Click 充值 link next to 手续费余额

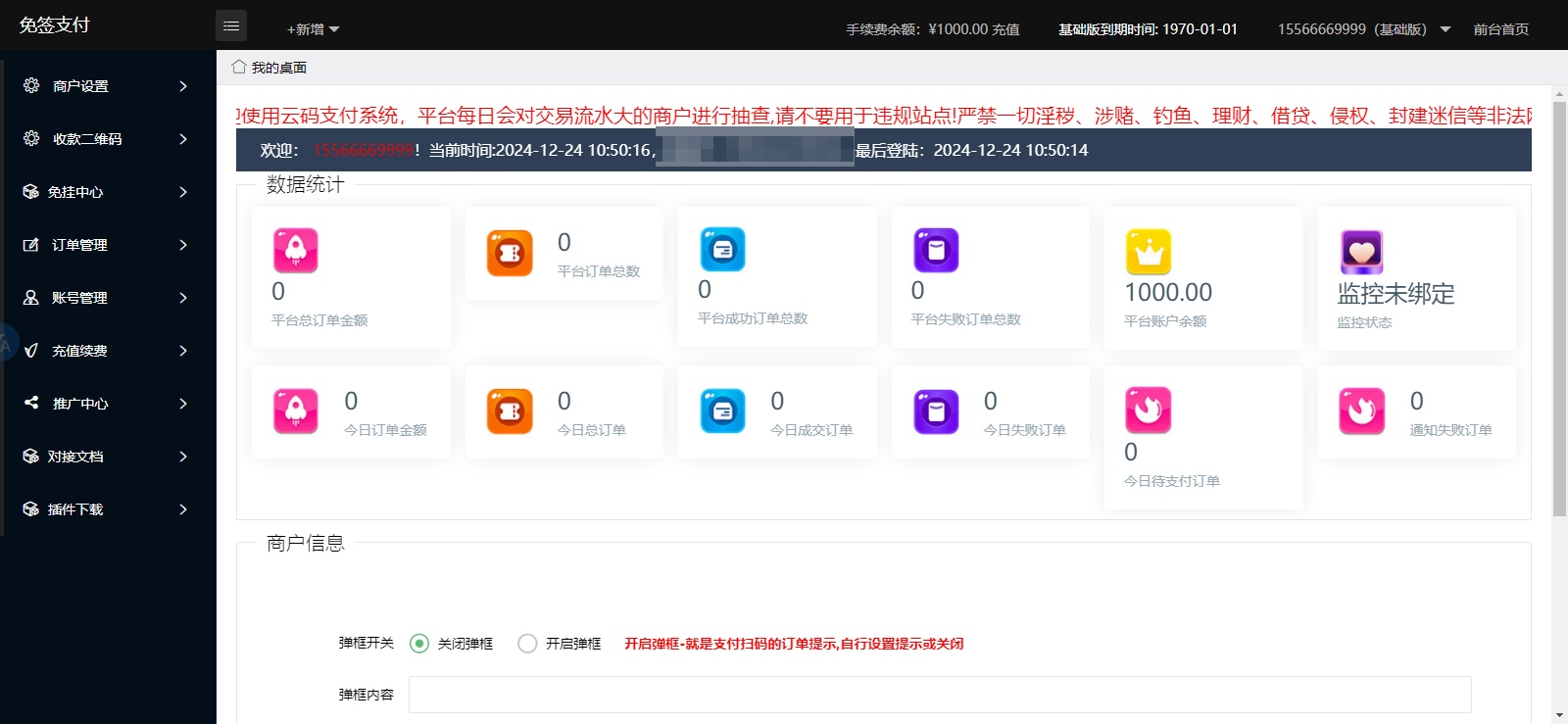tap(1005, 29)
